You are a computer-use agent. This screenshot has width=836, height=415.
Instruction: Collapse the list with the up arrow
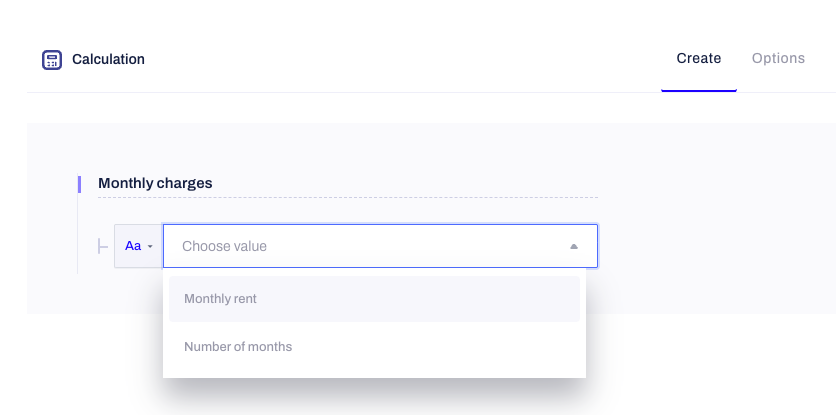pos(574,246)
